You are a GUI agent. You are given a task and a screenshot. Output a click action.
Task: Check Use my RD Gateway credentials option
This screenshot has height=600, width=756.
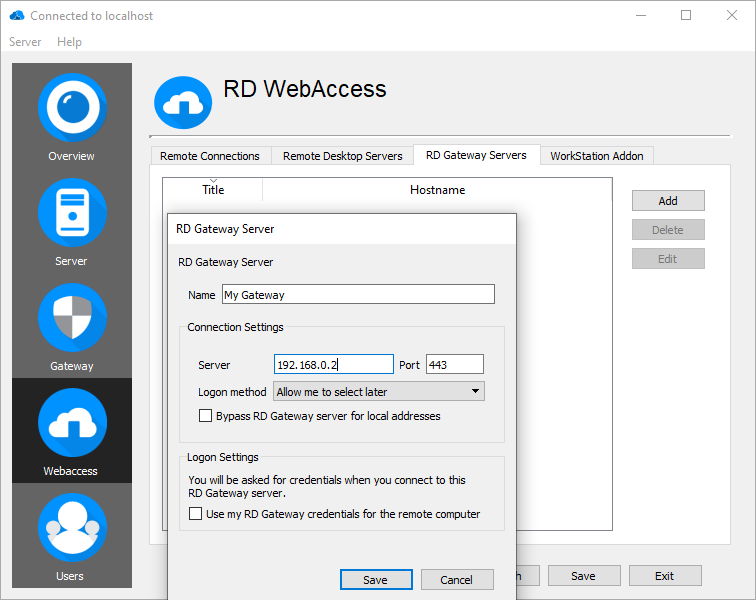click(x=195, y=514)
